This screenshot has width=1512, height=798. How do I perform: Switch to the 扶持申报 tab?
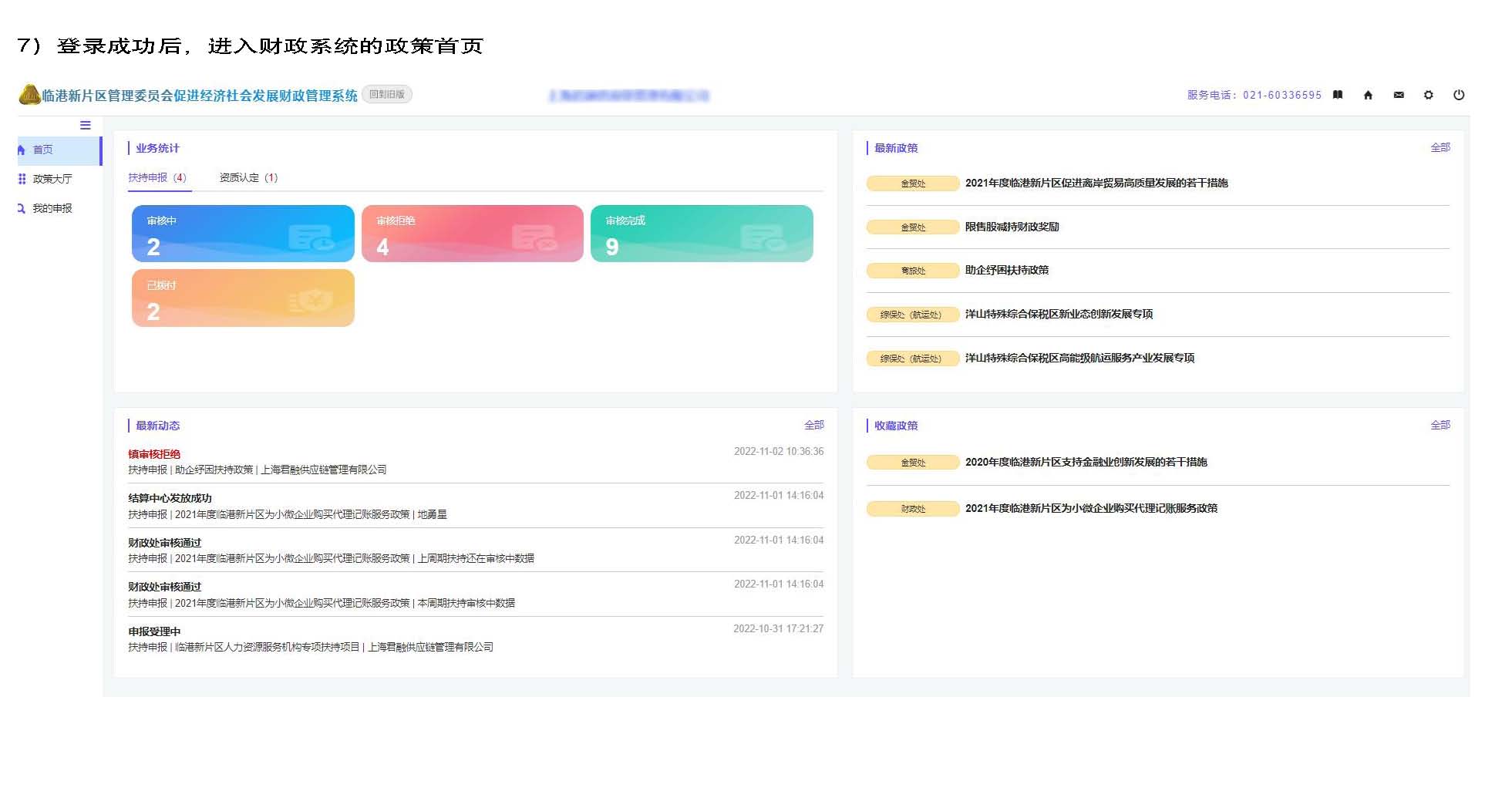[157, 177]
